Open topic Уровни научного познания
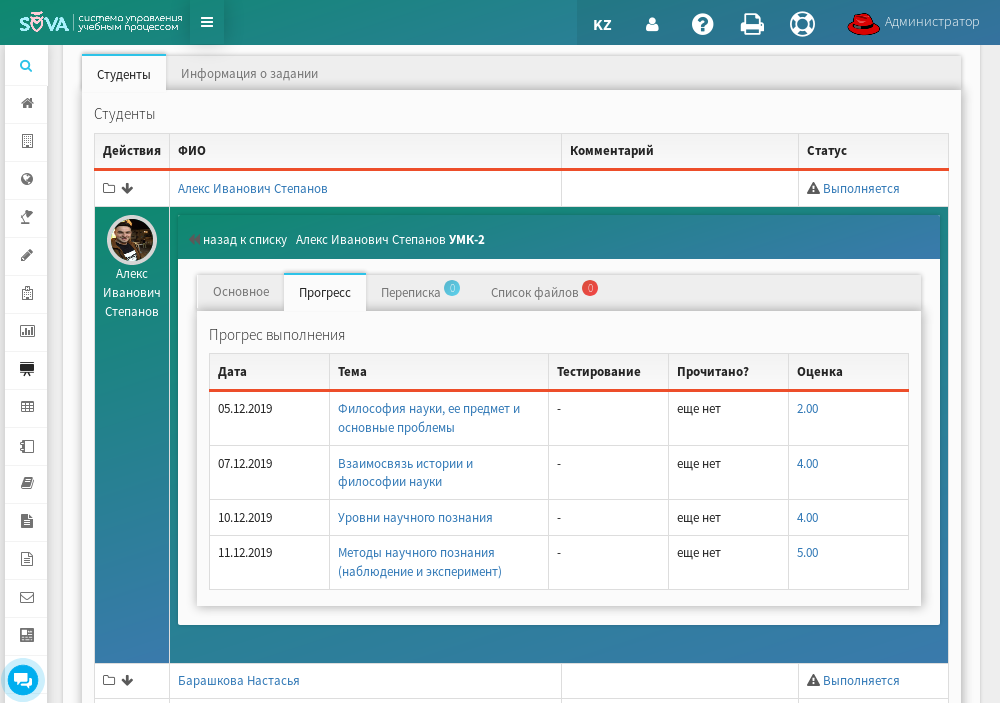Screen dimensions: 1000x703 click(415, 518)
